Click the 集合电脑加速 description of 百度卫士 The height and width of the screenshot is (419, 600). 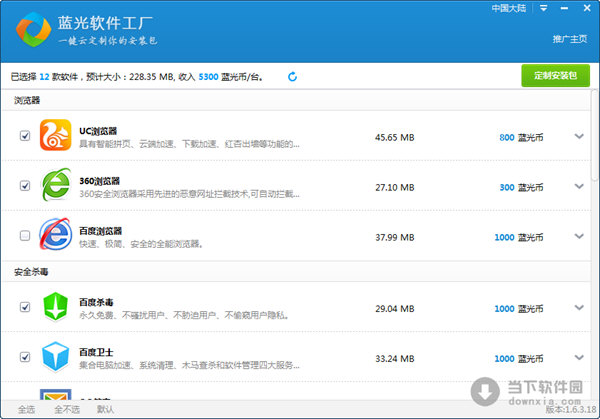point(189,365)
